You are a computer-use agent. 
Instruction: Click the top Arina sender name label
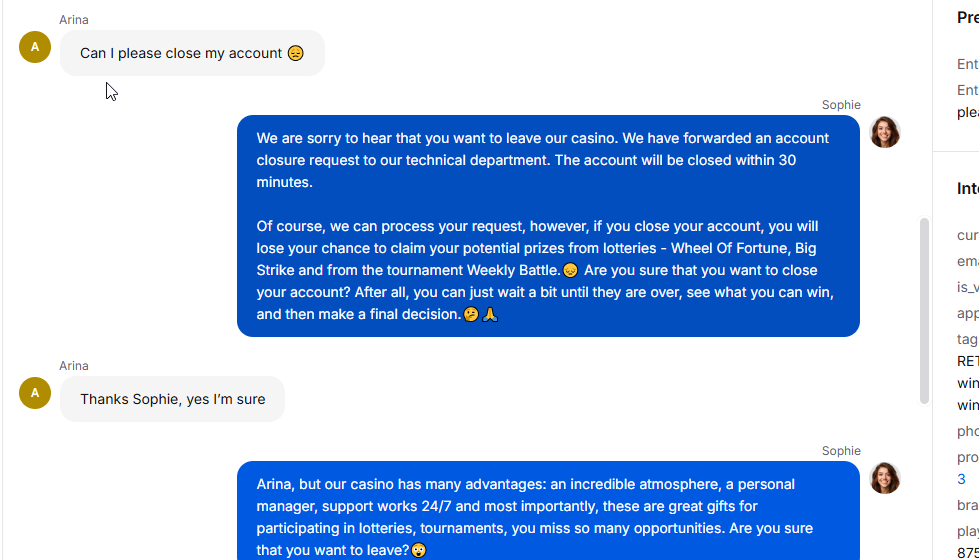[x=74, y=20]
